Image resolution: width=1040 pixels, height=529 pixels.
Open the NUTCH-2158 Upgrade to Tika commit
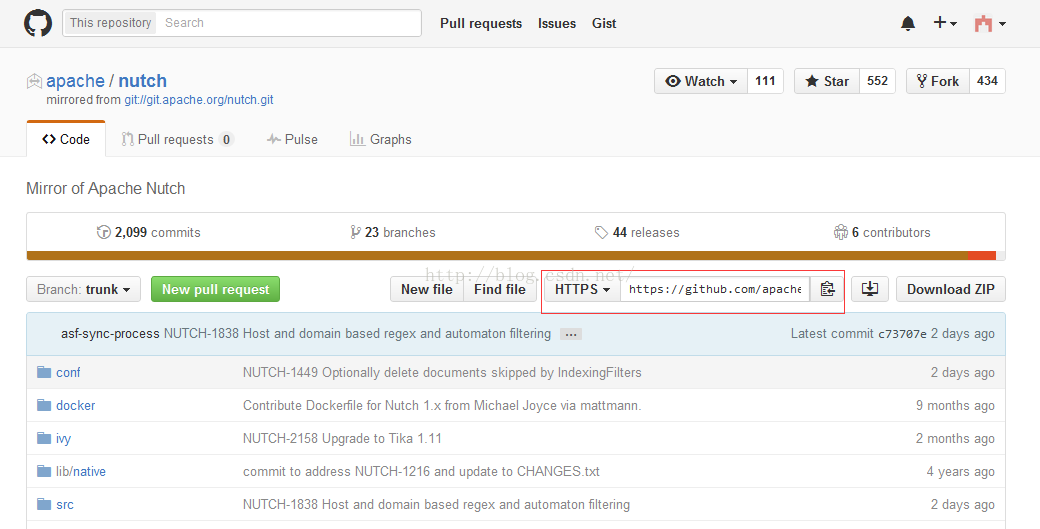click(342, 439)
